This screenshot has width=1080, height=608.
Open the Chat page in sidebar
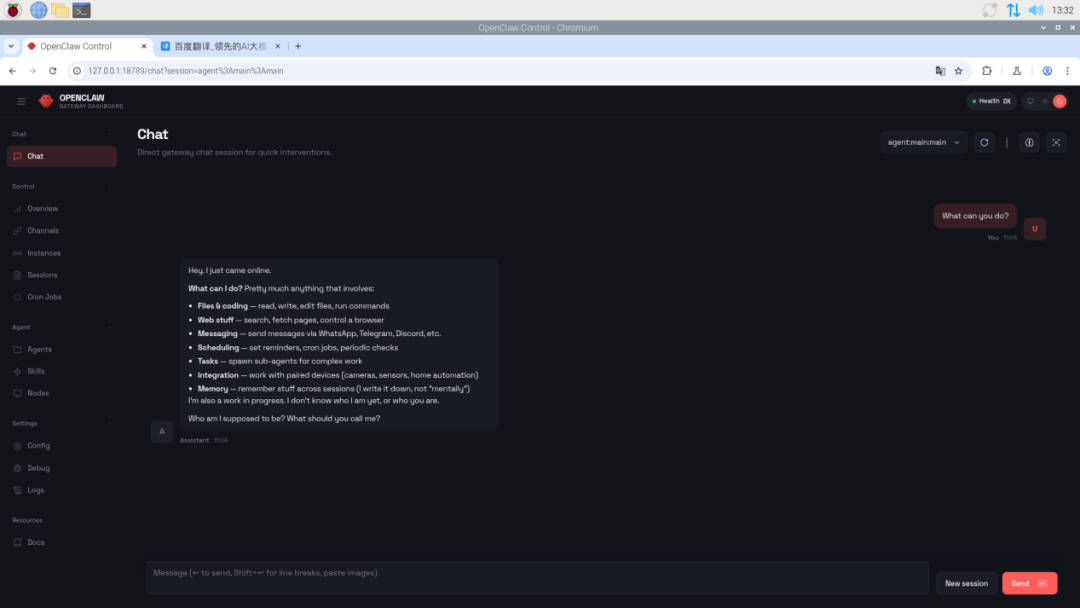[62, 156]
